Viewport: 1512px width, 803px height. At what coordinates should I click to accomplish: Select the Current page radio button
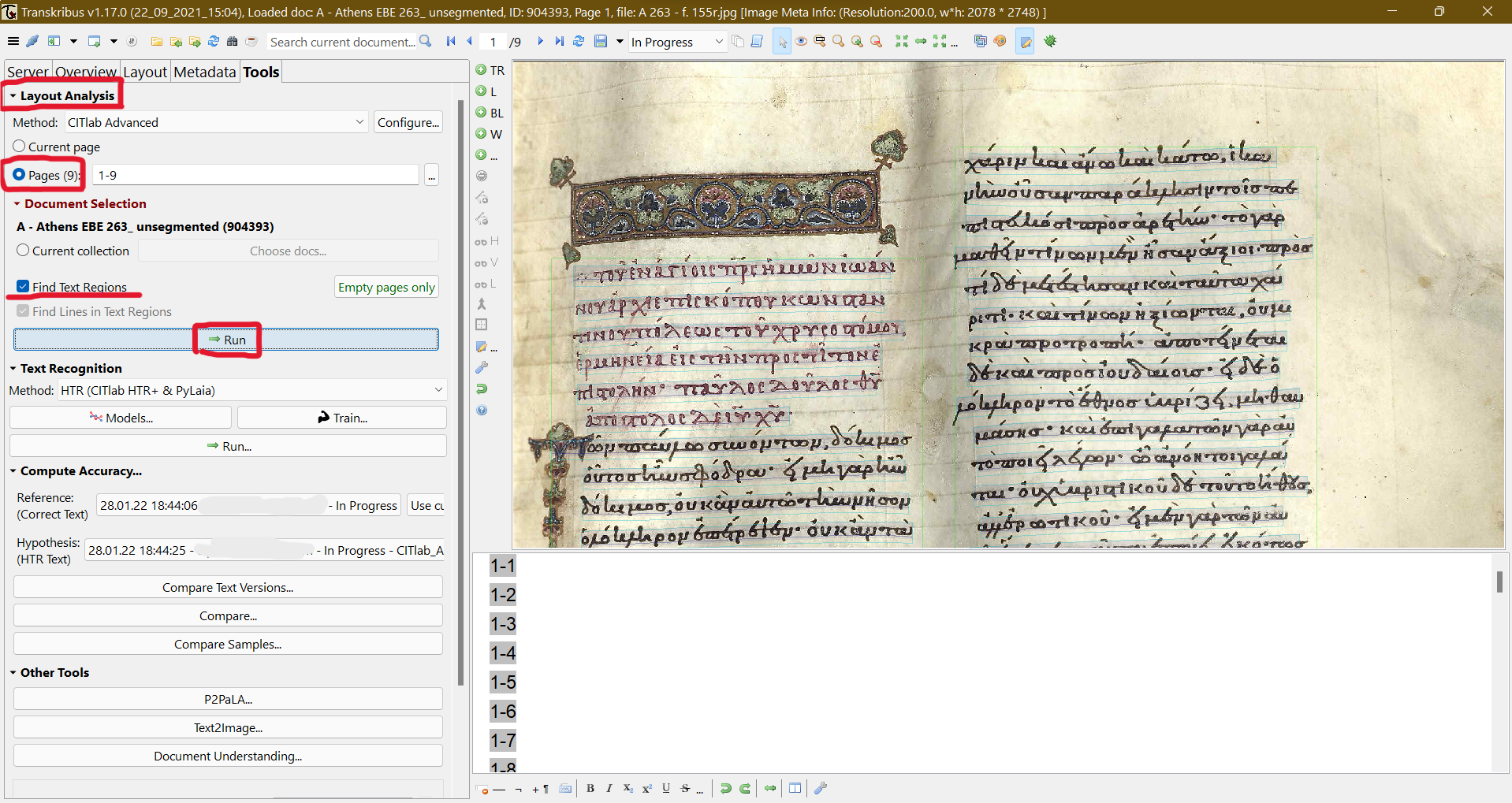(19, 146)
